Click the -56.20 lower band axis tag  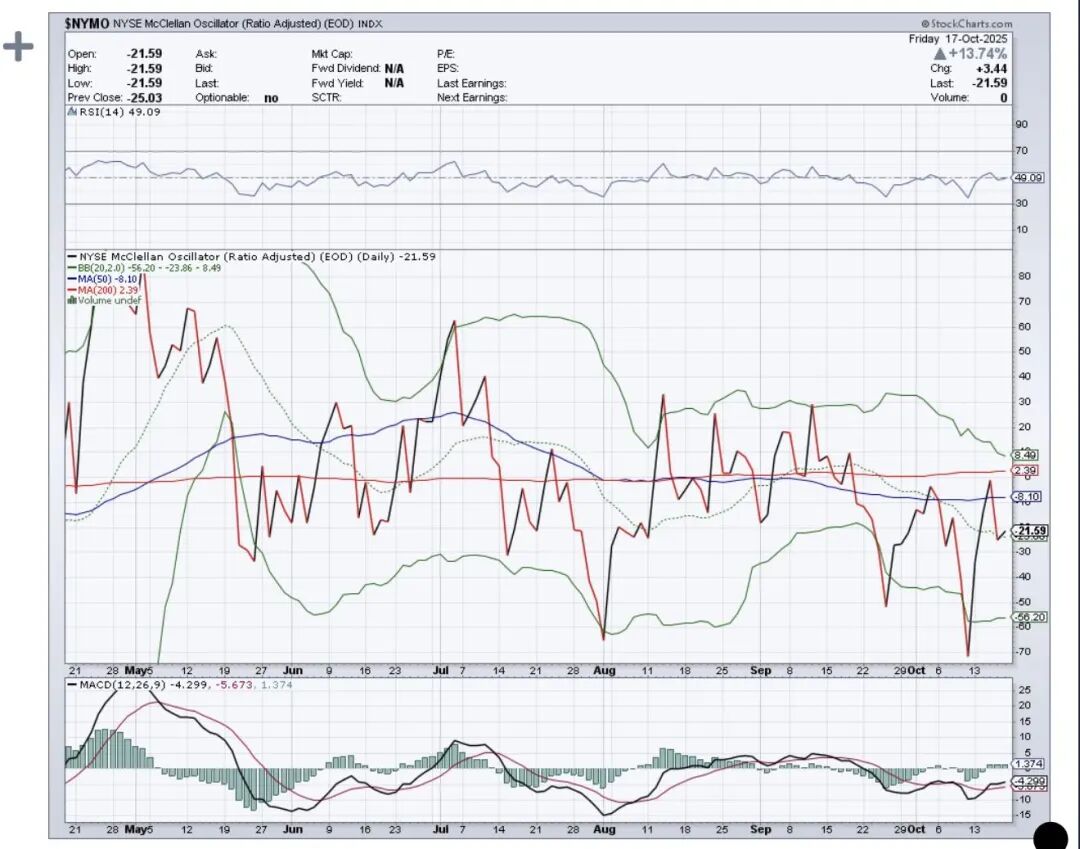tap(1030, 617)
